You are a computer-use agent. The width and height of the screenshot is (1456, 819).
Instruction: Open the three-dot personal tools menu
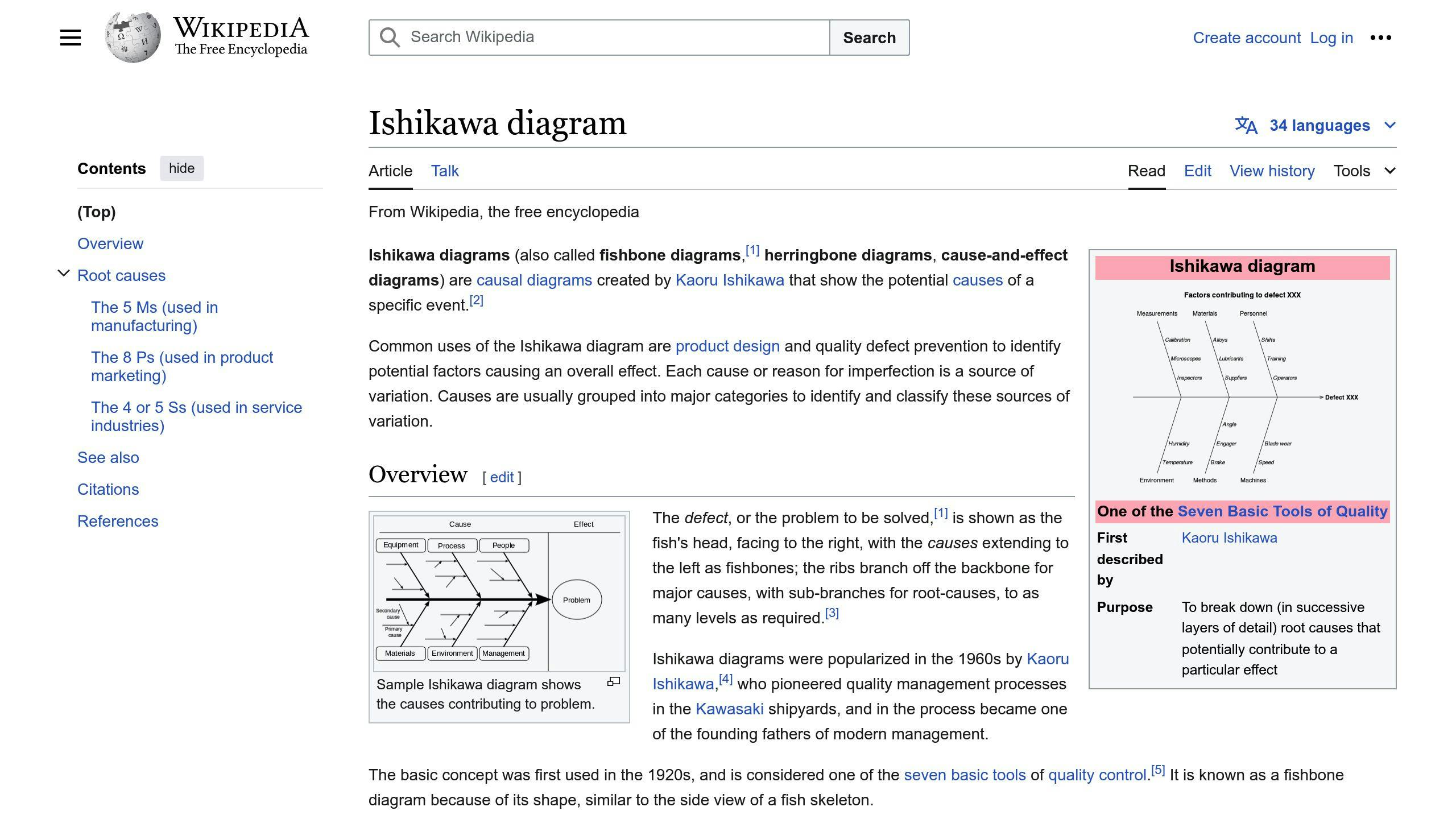1380,38
